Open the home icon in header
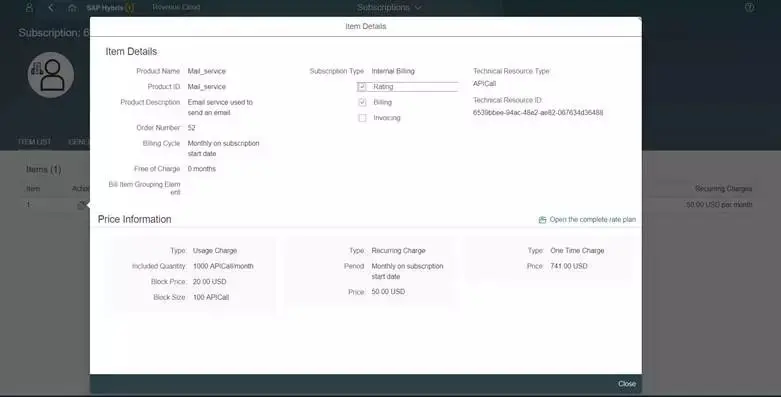Screen dimensions: 781x397 point(72,7)
